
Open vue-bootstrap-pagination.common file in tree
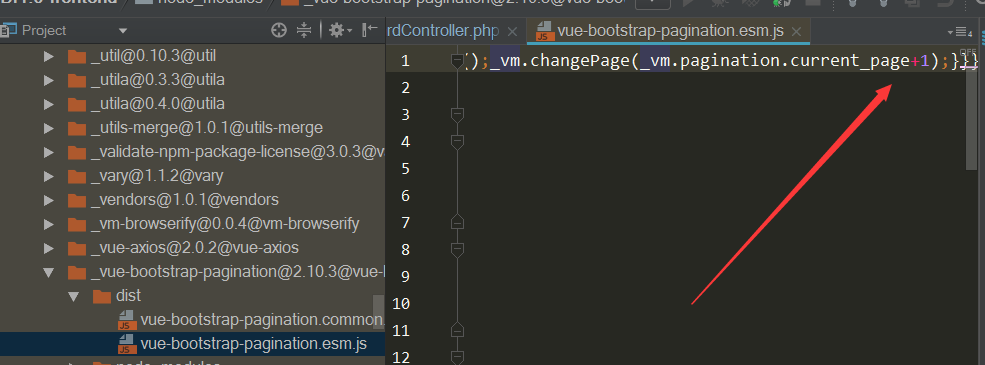[x=192, y=320]
